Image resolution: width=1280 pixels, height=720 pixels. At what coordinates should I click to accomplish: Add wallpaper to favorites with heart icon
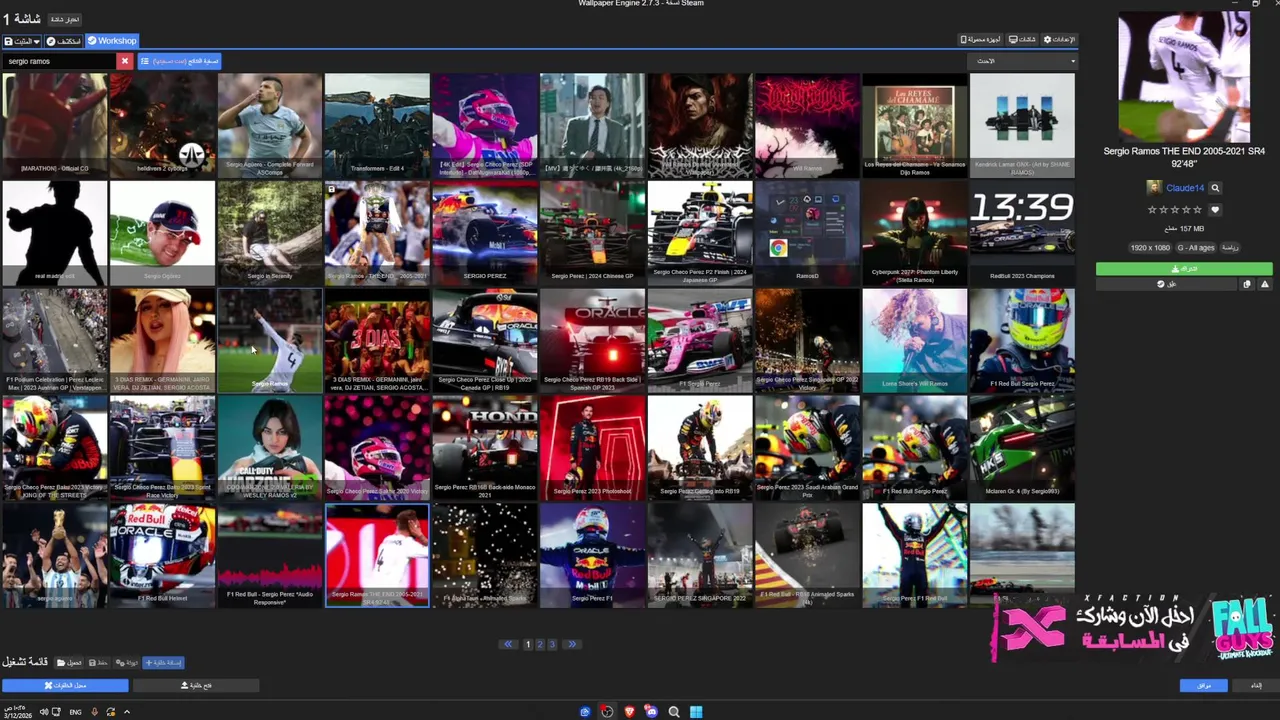1215,210
